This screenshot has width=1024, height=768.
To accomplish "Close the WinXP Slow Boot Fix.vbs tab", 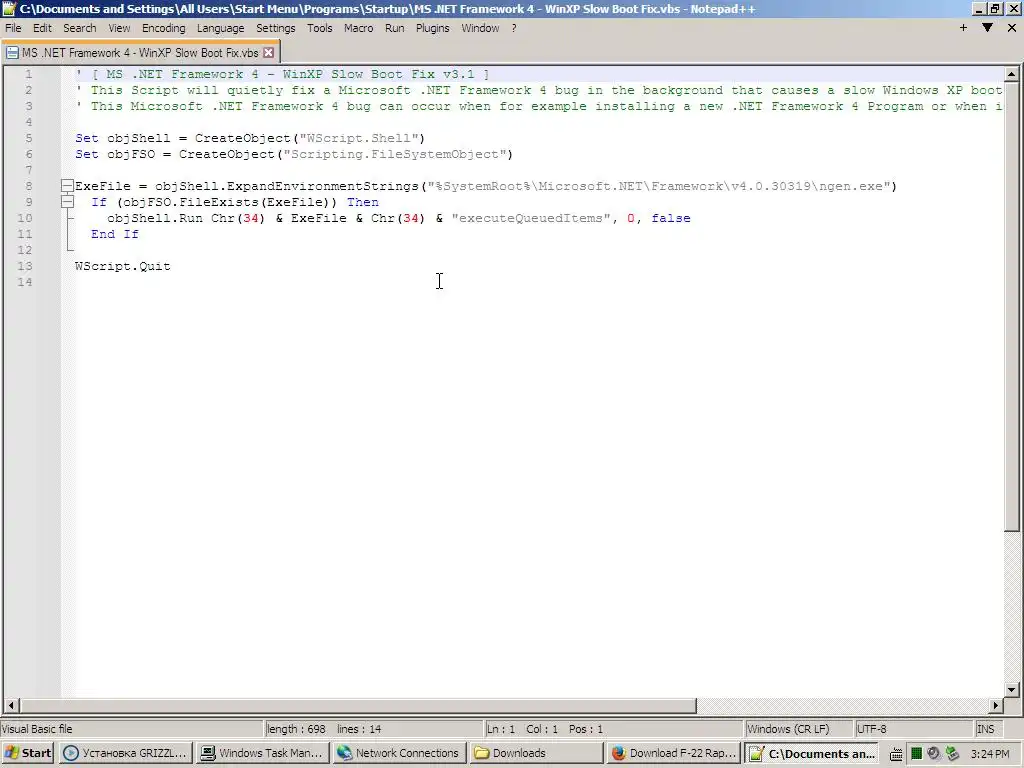I will (x=268, y=52).
